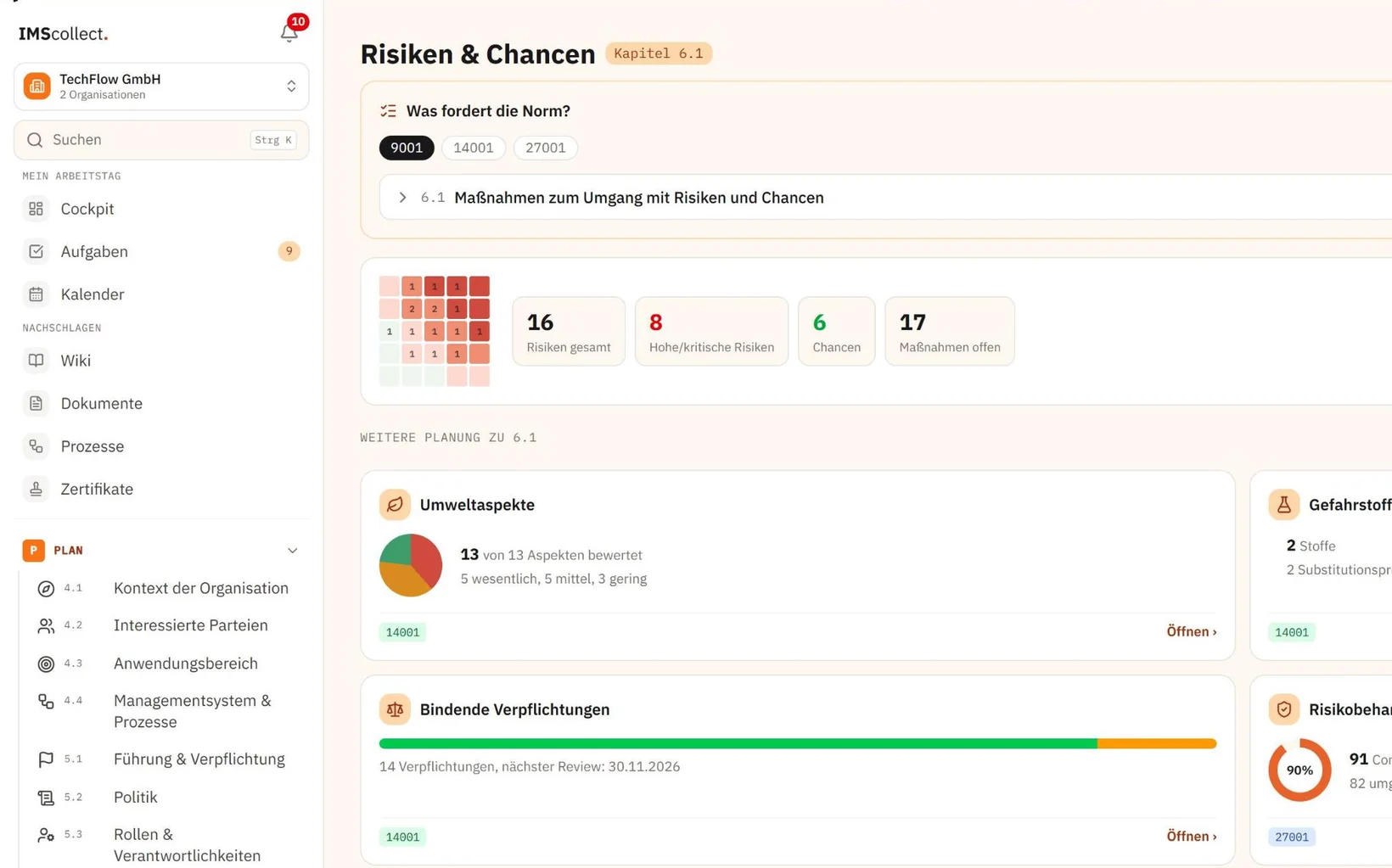Open the Kalender calendar icon
1392x868 pixels.
36,294
